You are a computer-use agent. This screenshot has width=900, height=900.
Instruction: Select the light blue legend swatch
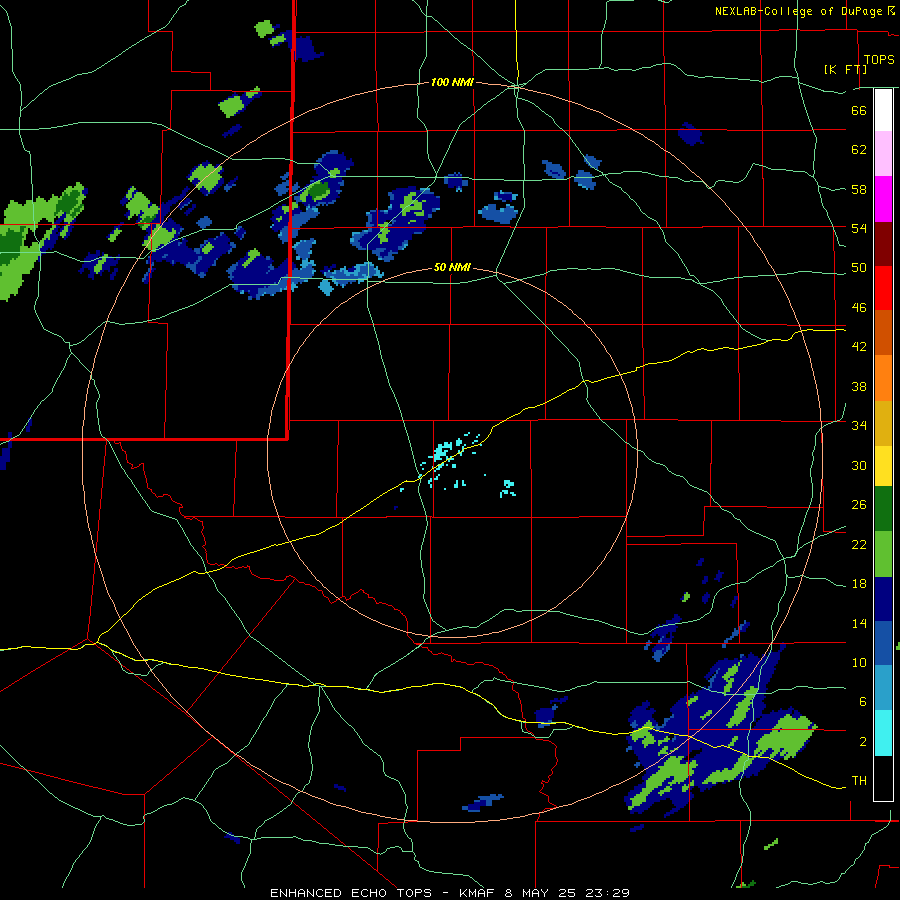click(883, 688)
